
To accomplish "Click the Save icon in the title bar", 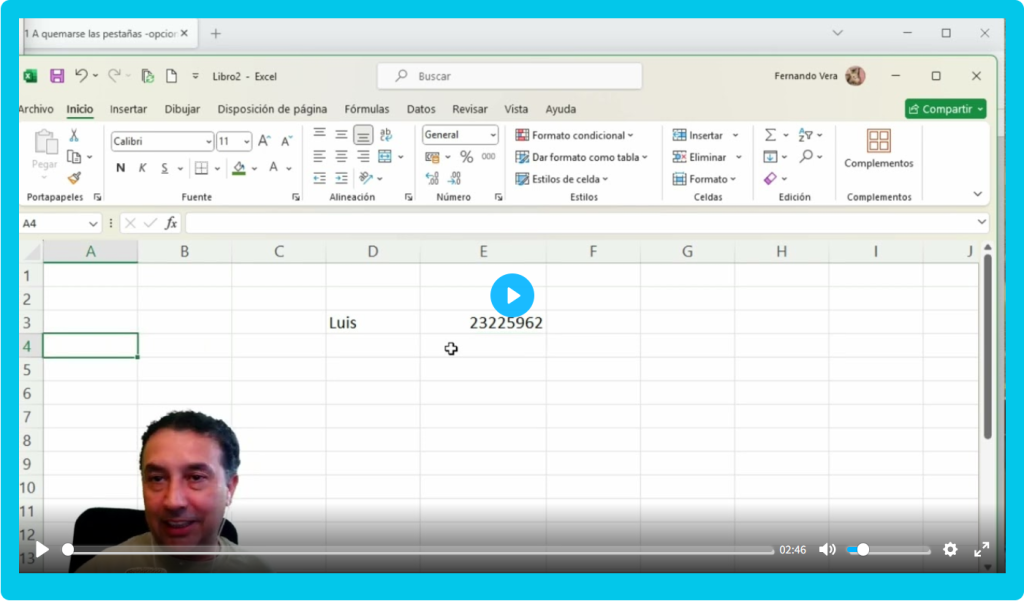I will click(x=57, y=76).
